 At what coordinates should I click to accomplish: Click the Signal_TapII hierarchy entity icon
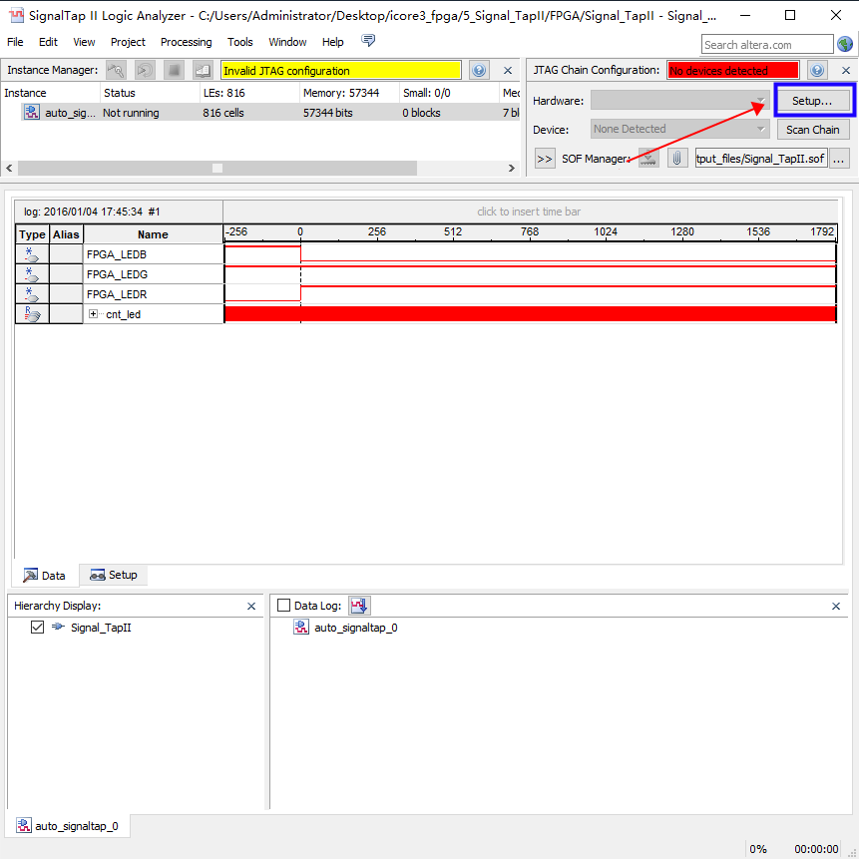58,627
